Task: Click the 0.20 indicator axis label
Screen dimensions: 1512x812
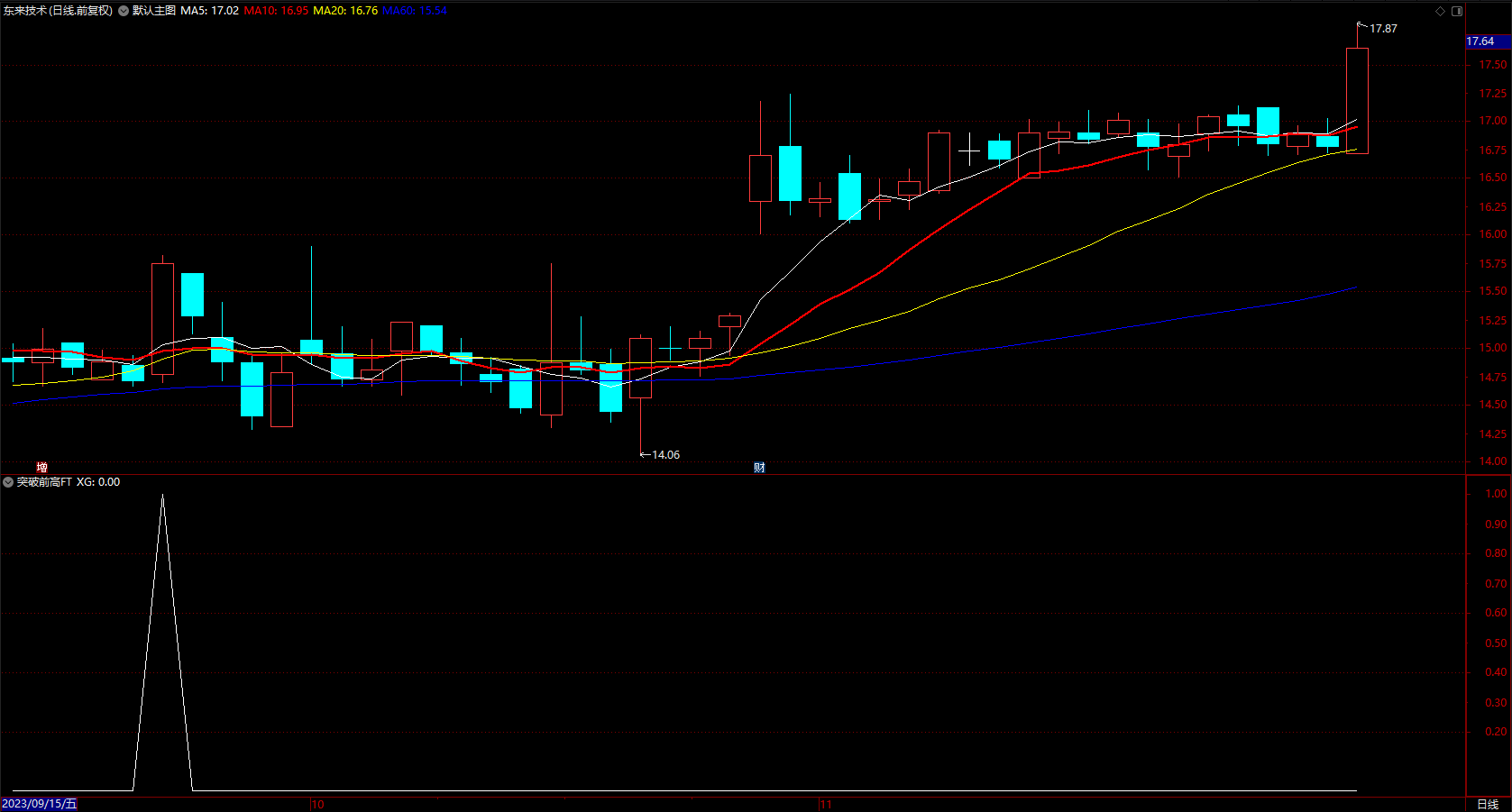Action: point(1496,732)
